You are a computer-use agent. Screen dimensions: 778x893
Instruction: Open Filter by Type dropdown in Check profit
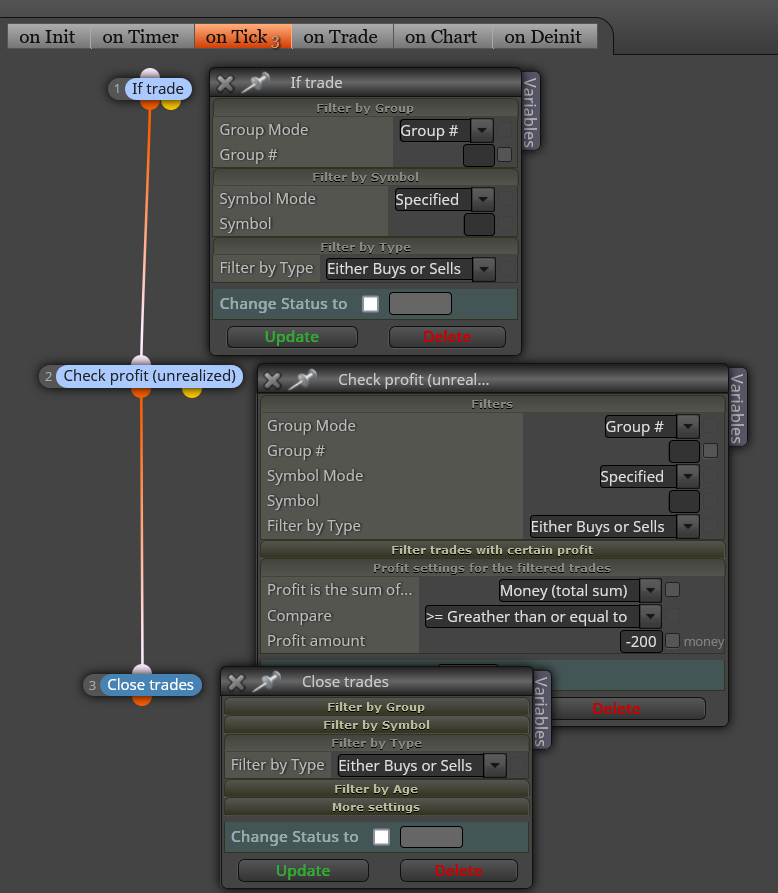click(615, 526)
